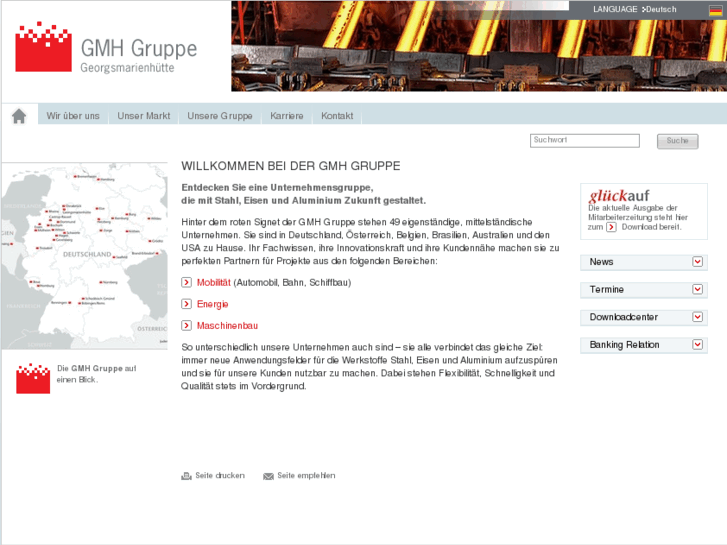The image size is (727, 545).
Task: Click the envelope icon beside Seite empfehlen
Action: point(268,476)
